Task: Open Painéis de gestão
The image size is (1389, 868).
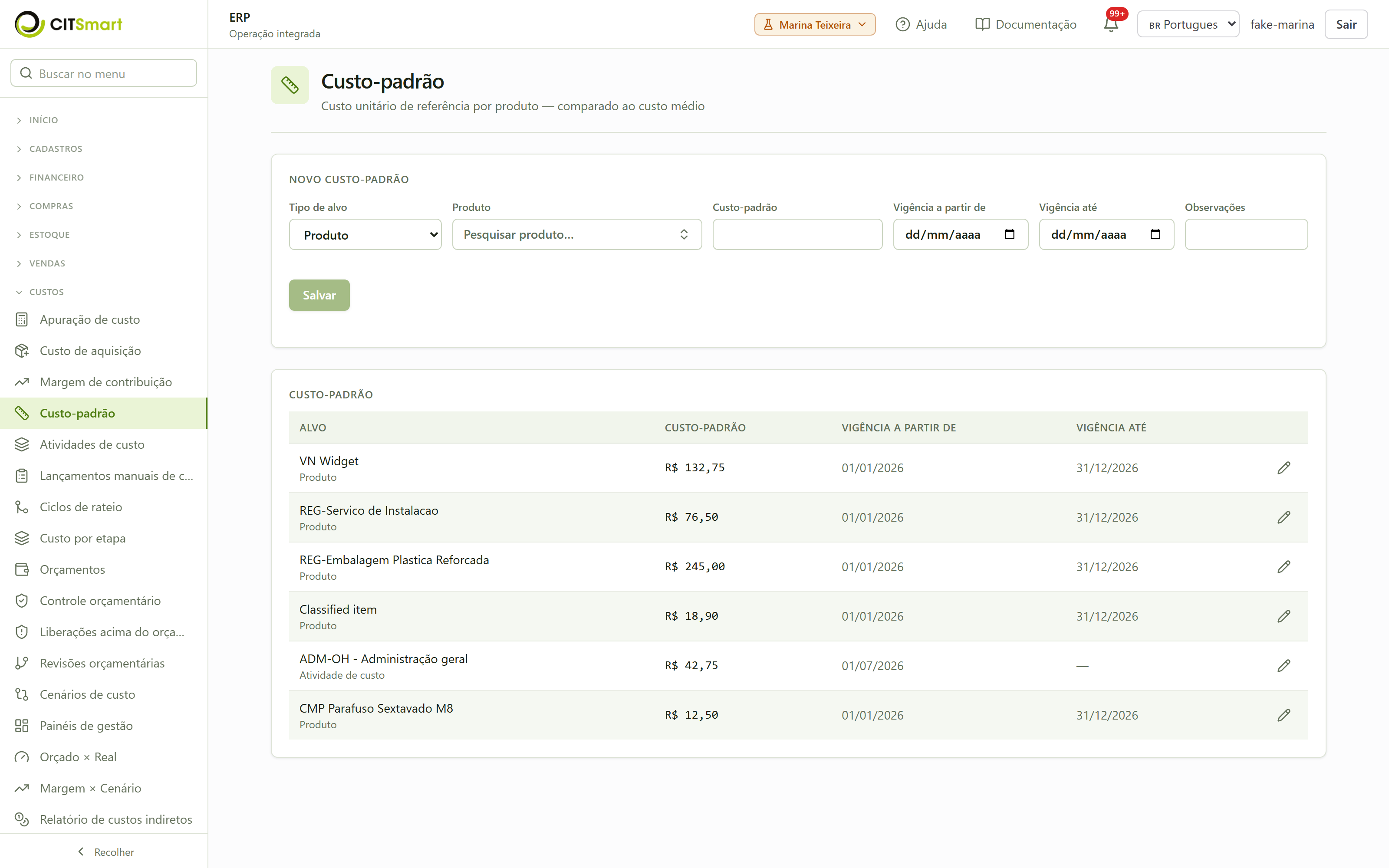Action: coord(104,726)
